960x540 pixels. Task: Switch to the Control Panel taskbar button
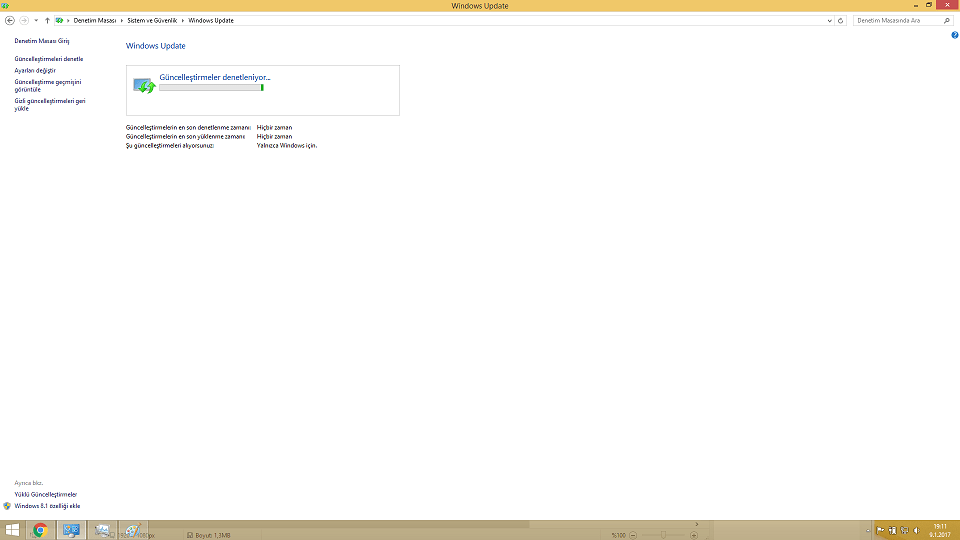tap(71, 530)
